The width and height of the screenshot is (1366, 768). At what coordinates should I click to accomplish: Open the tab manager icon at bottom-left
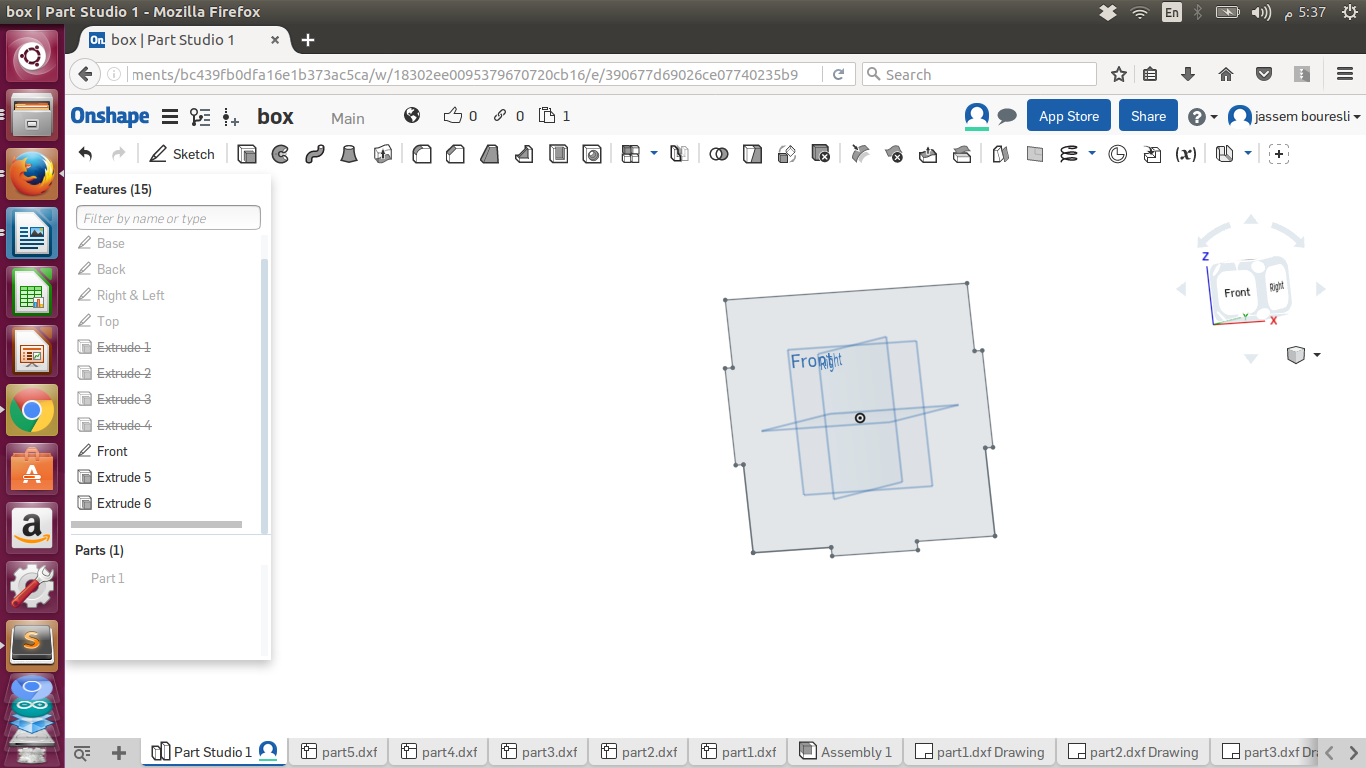pos(83,752)
